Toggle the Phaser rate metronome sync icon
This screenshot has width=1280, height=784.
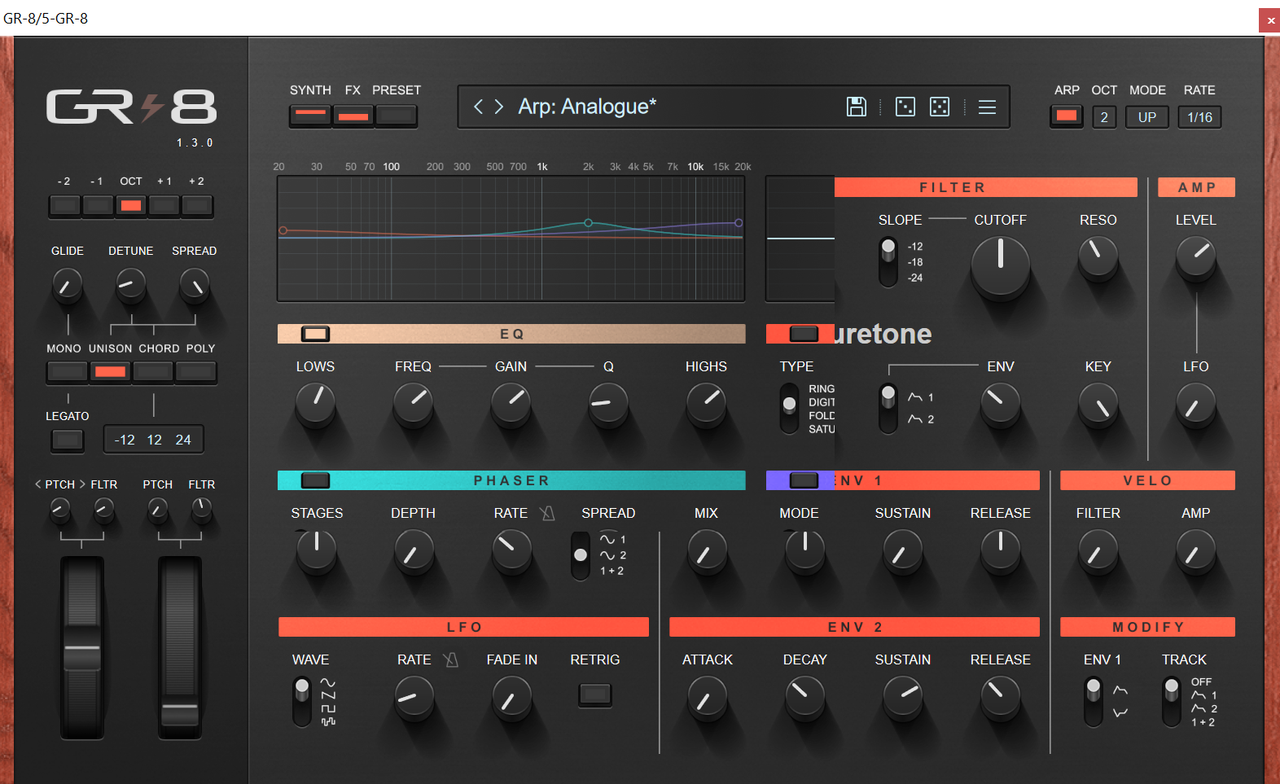547,513
